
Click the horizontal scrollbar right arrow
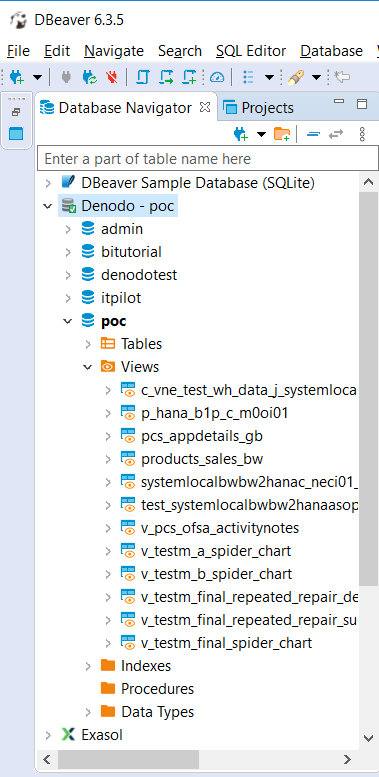[x=347, y=759]
